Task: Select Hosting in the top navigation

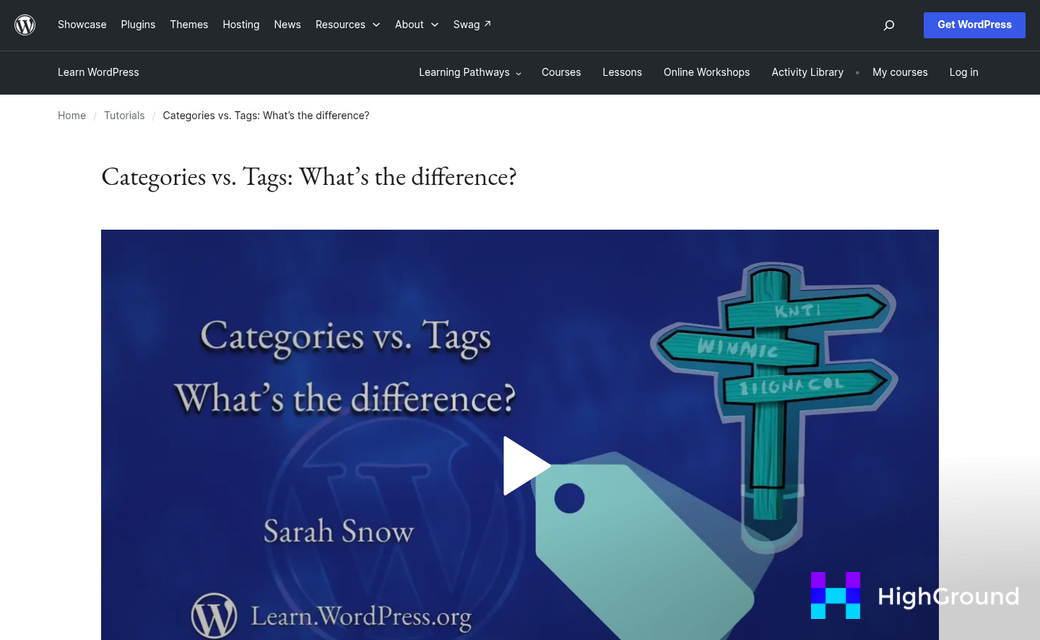Action: click(x=241, y=25)
